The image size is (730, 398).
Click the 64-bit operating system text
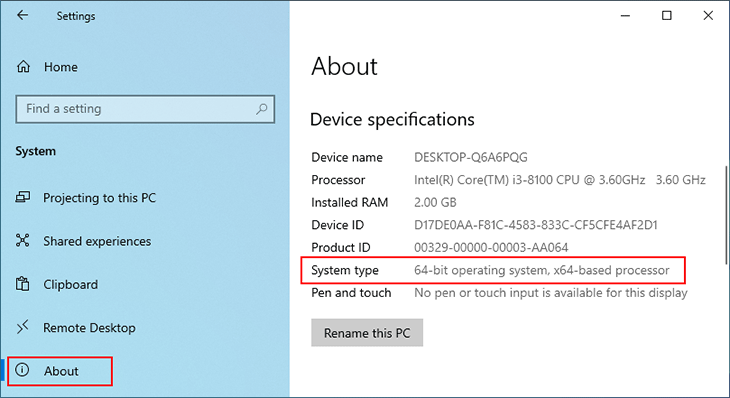pos(542,270)
